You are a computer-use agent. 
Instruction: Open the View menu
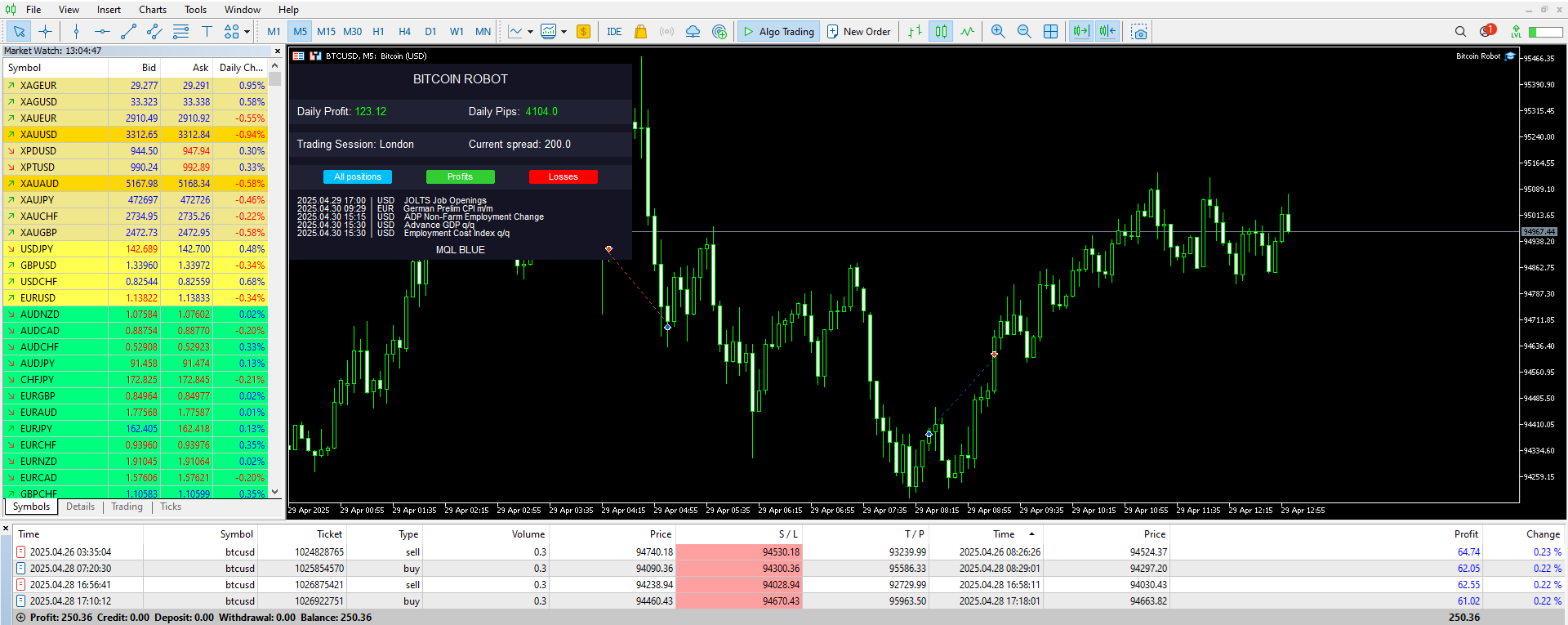click(x=69, y=10)
